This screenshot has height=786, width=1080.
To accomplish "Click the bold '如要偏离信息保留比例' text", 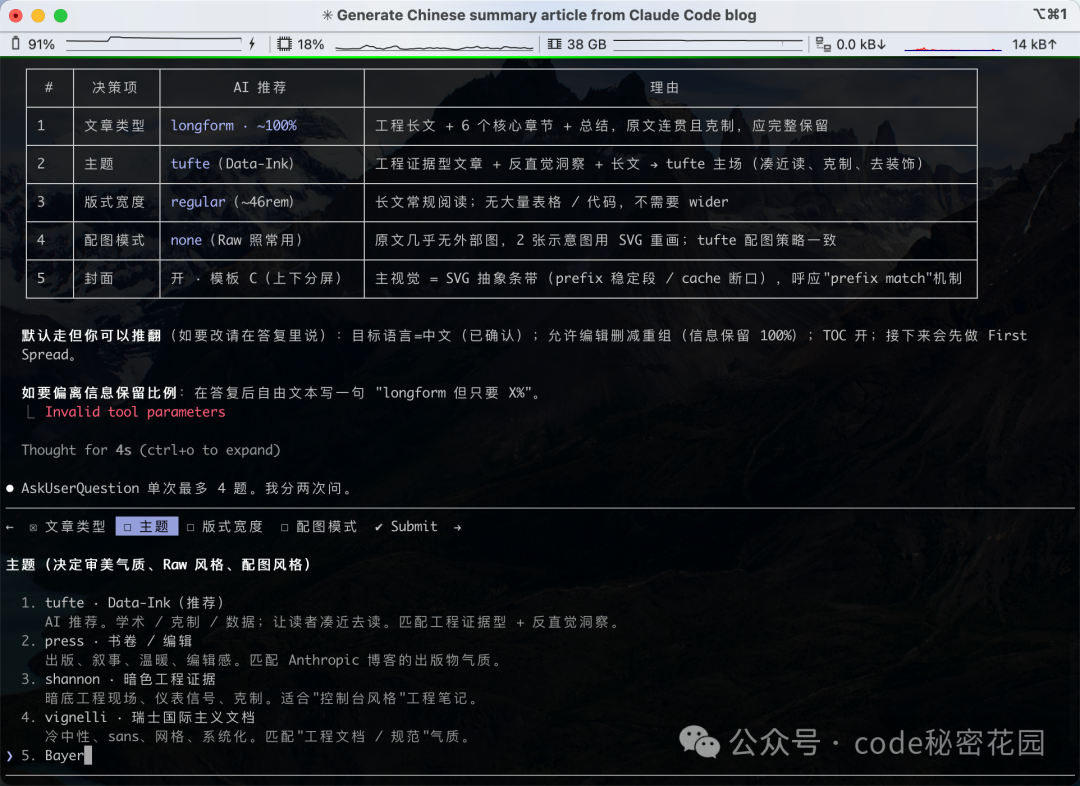I will pyautogui.click(x=99, y=393).
